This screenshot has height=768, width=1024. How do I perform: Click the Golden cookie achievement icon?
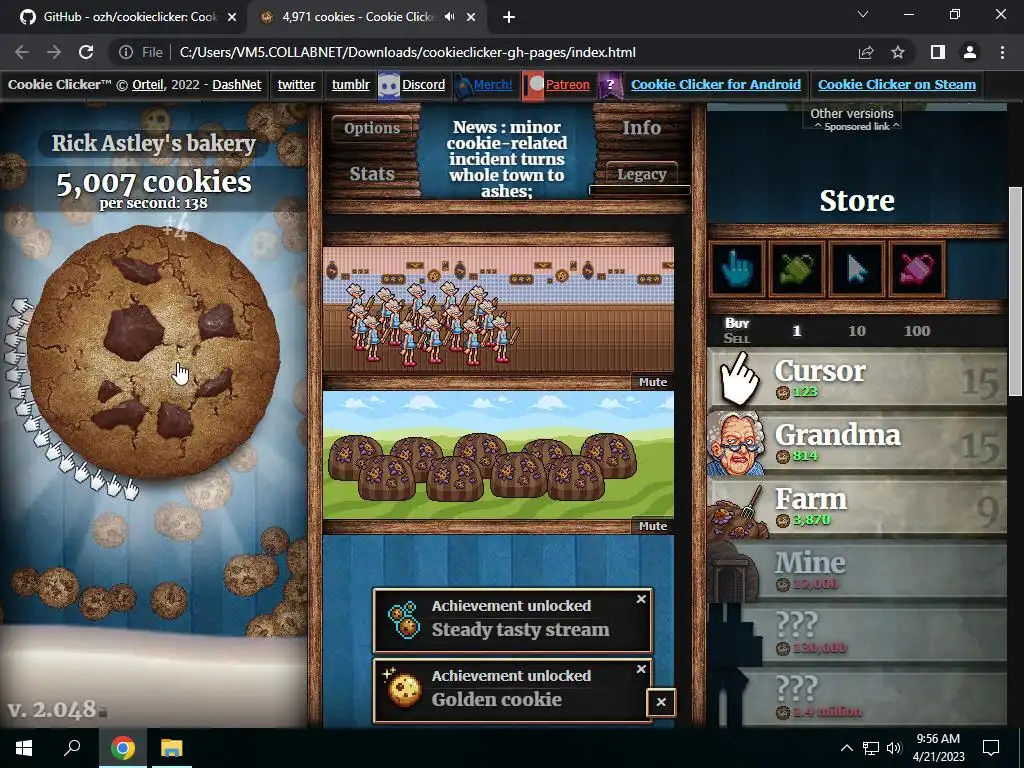pos(404,690)
